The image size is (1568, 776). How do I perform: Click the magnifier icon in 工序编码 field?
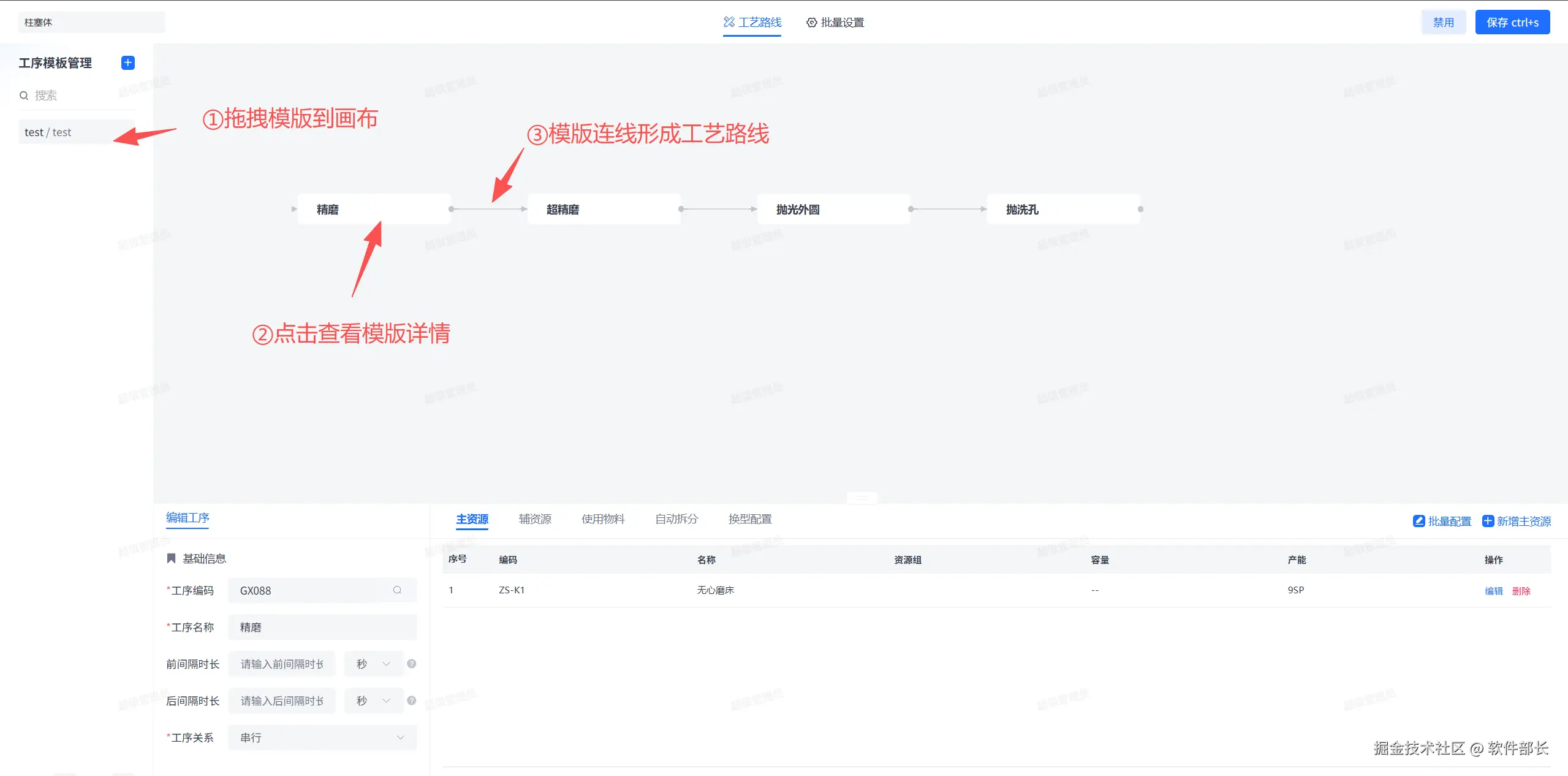397,590
